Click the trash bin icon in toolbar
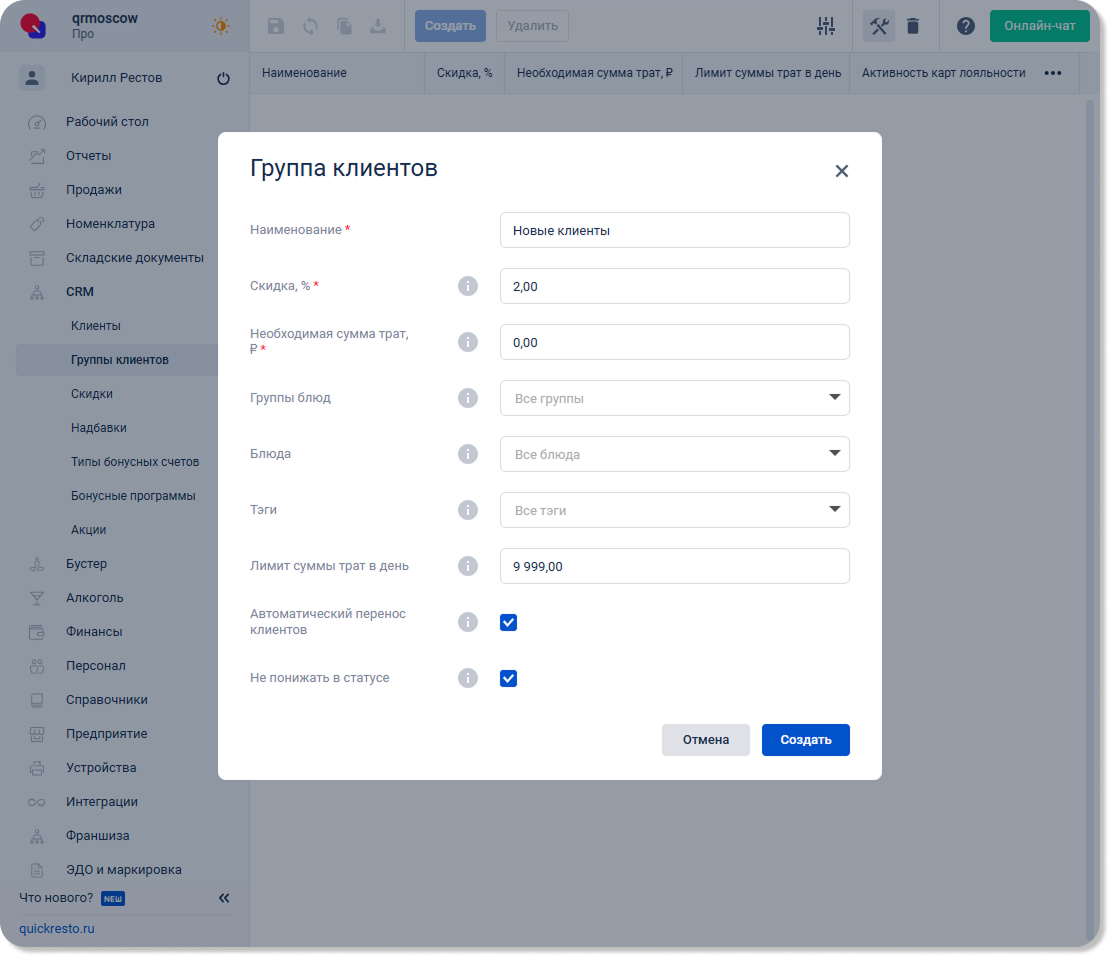The image size is (1109, 956). point(912,26)
